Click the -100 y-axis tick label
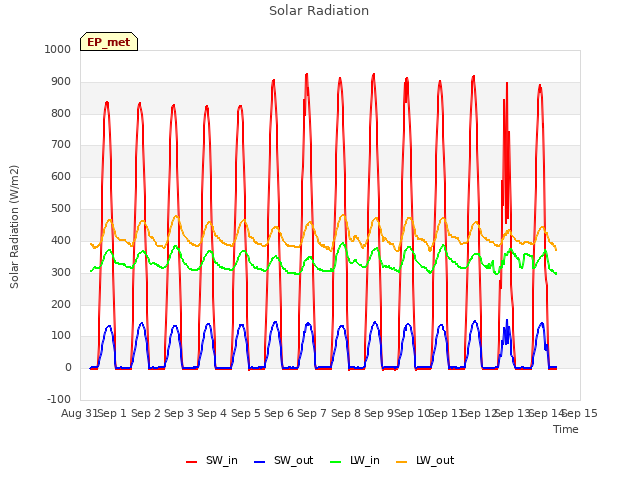The width and height of the screenshot is (640, 480). (59, 399)
